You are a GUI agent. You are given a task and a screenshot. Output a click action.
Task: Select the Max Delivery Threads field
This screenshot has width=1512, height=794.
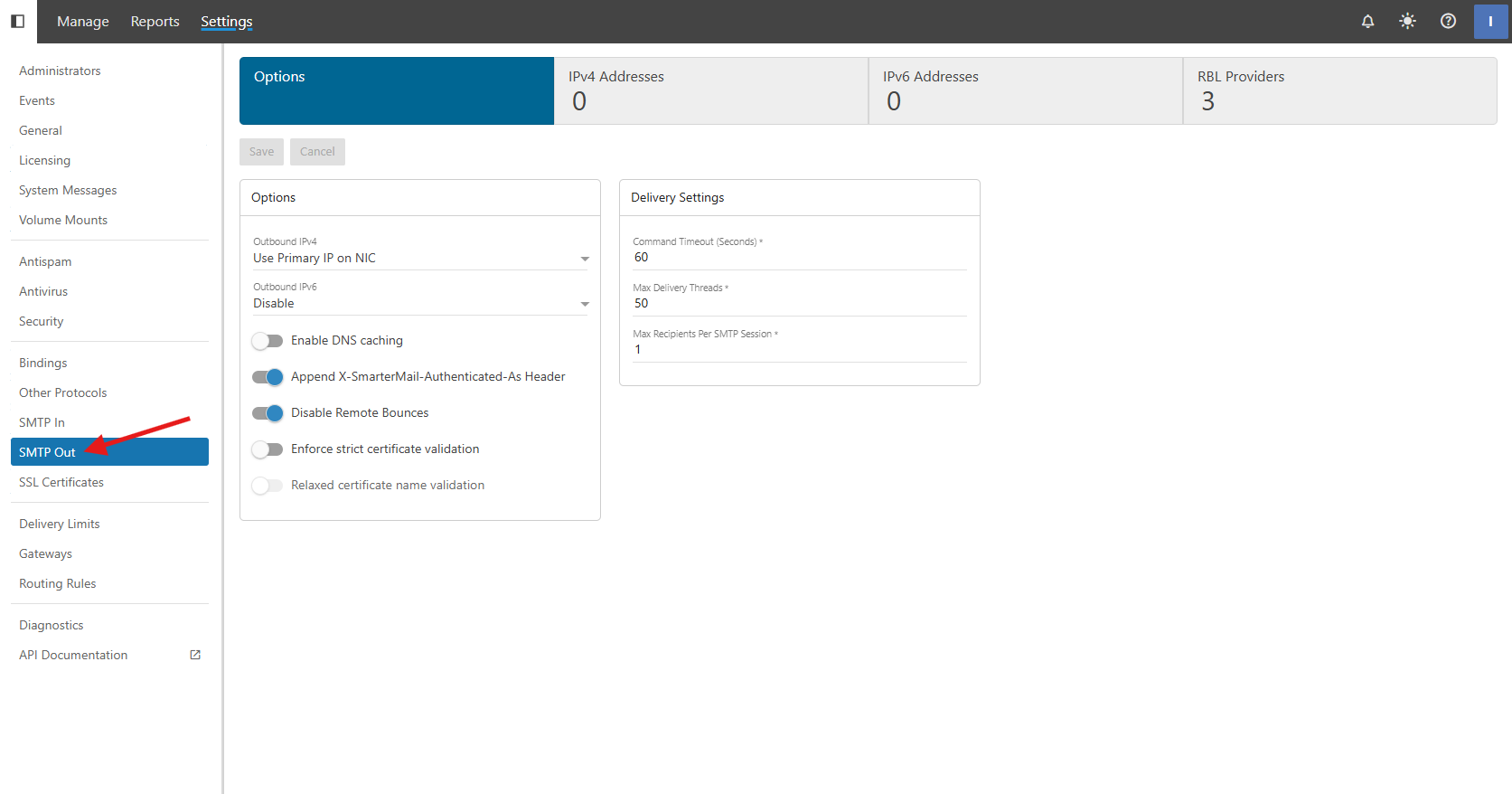pos(799,304)
